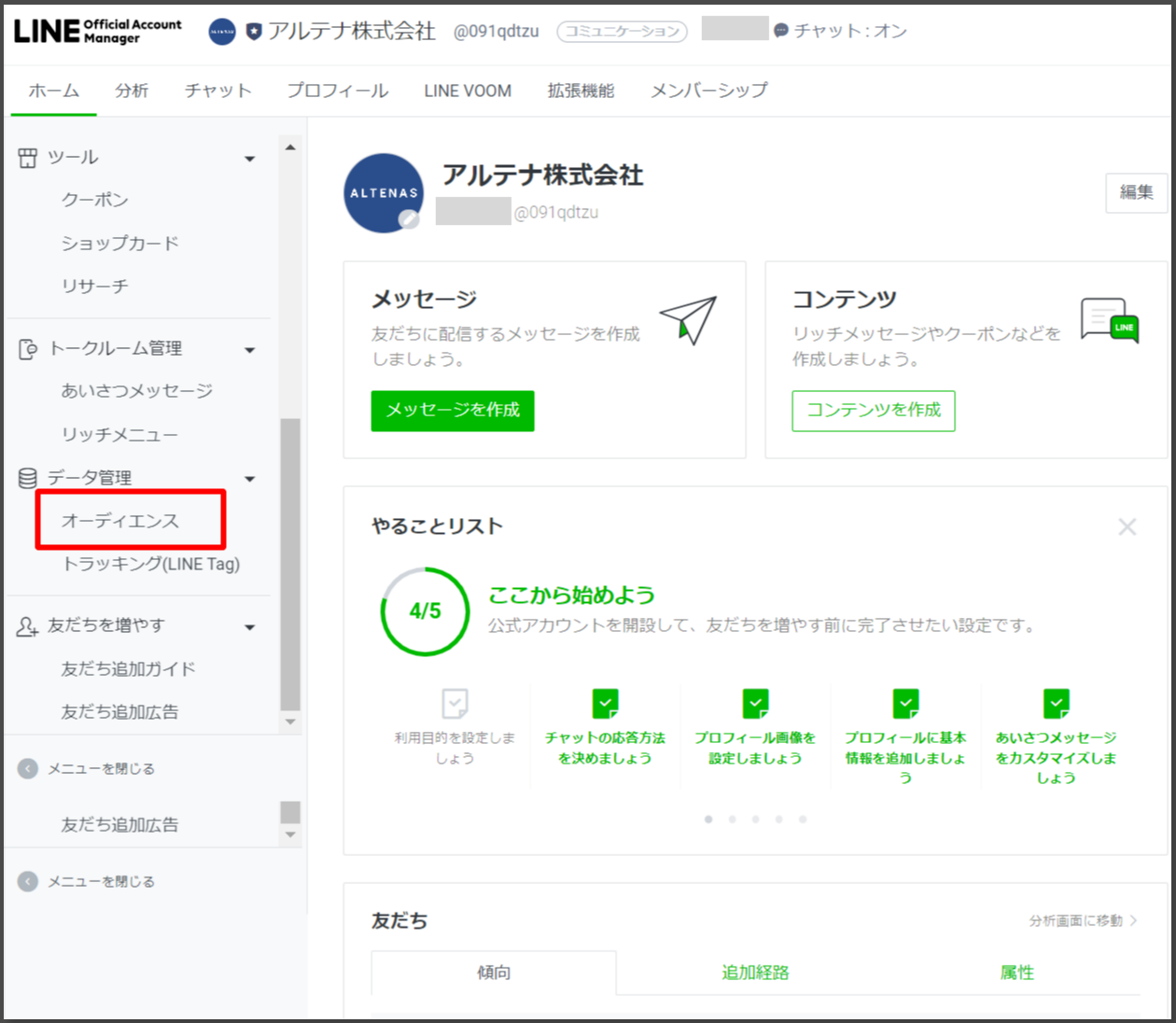Collapse the 友だちを増やす section arrow
The width and height of the screenshot is (1176, 1023).
point(249,627)
